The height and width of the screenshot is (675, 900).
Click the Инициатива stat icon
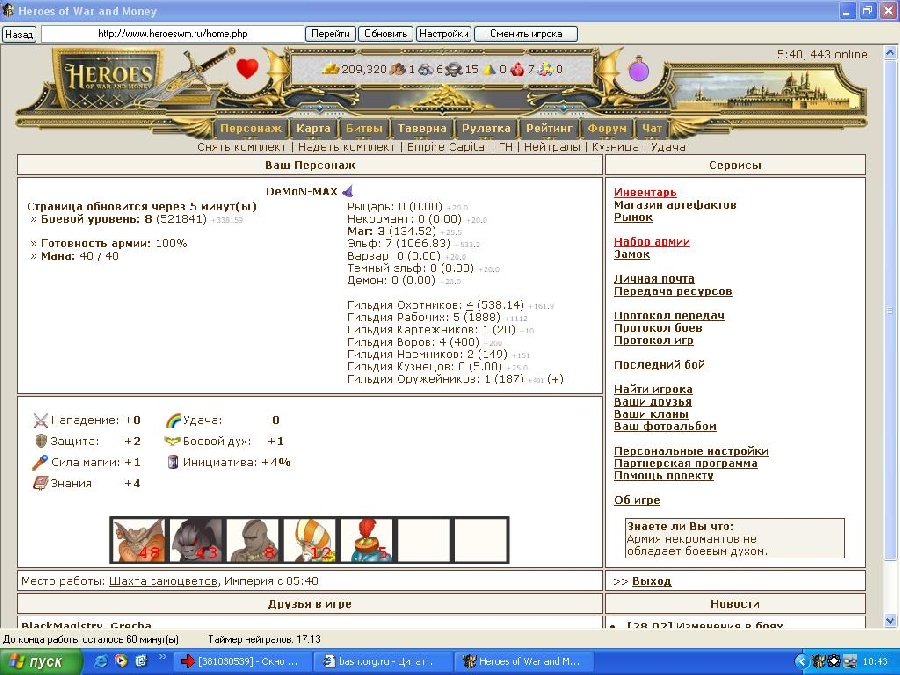pyautogui.click(x=173, y=462)
